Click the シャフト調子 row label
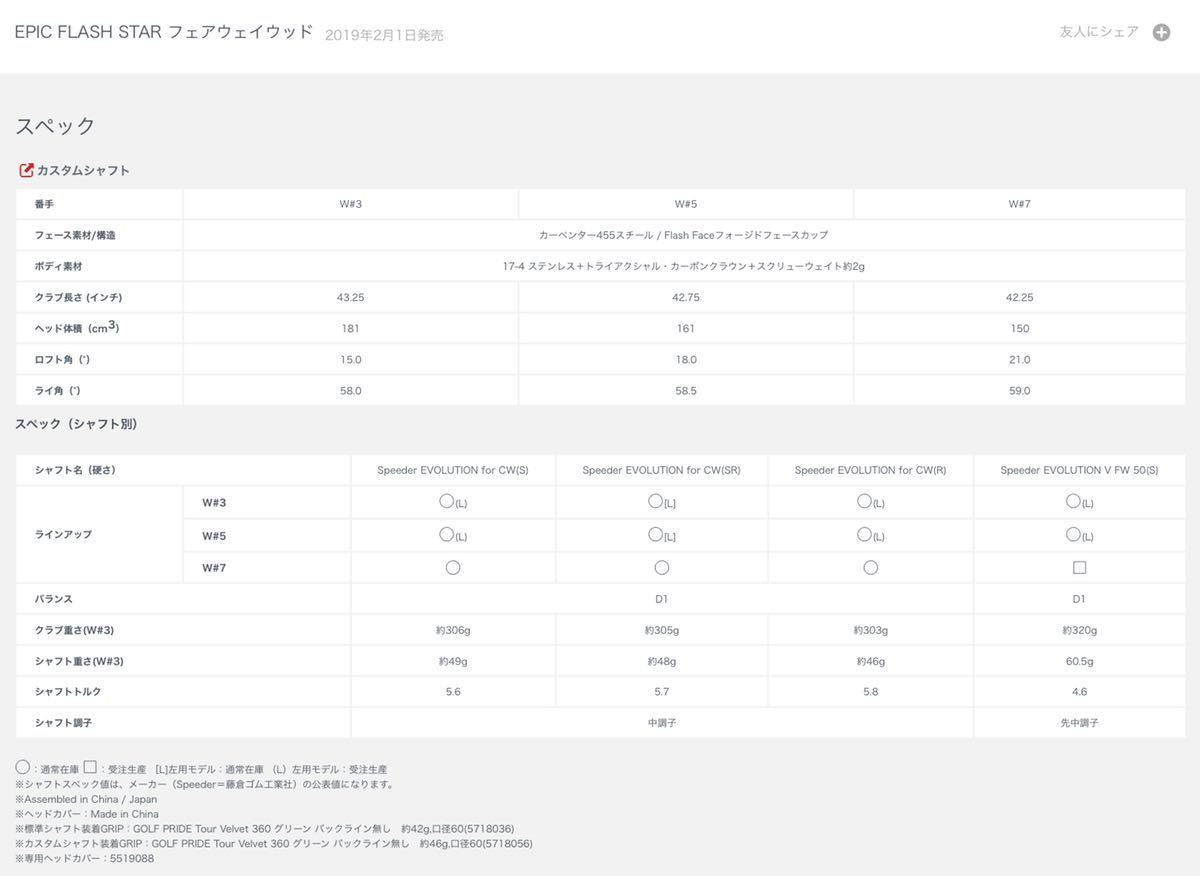The image size is (1200, 876). click(62, 722)
